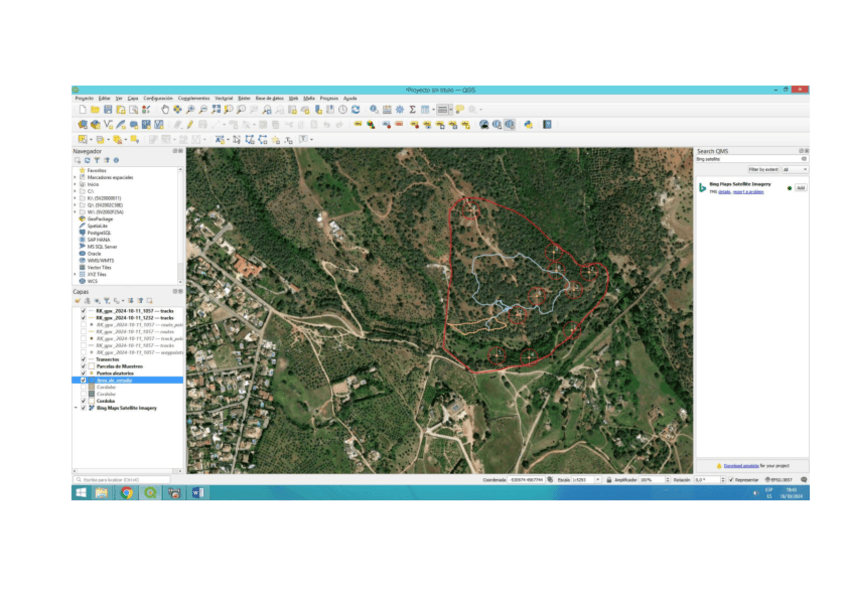The height and width of the screenshot is (599, 848).
Task: Click the Save Project icon
Action: tap(107, 109)
